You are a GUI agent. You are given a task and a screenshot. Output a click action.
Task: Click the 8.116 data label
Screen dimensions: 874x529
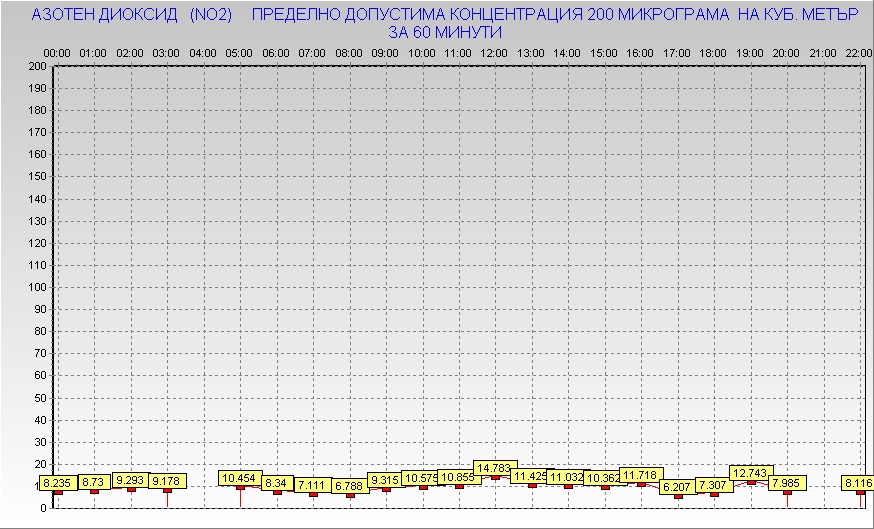pyautogui.click(x=858, y=483)
